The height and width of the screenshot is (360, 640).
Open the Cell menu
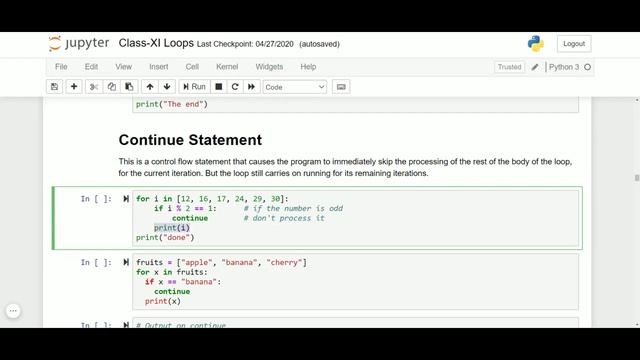tap(192, 67)
